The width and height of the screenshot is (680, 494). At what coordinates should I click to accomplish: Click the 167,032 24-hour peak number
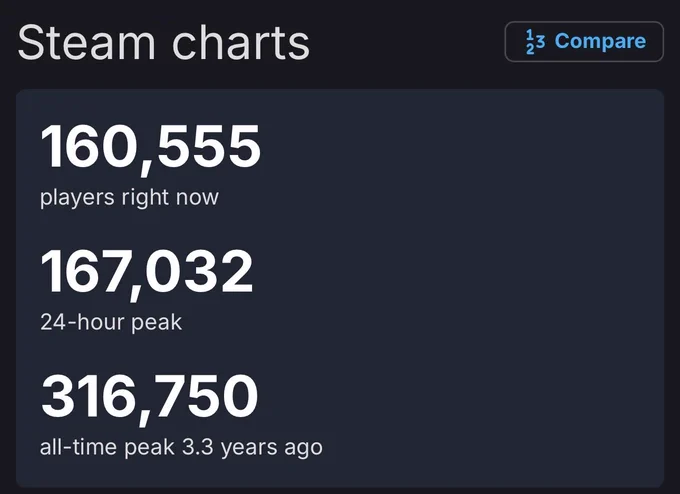[x=147, y=273]
